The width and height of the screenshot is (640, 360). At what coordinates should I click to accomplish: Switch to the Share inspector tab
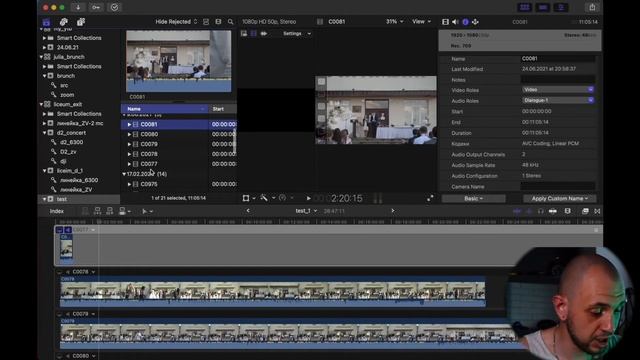(476, 22)
